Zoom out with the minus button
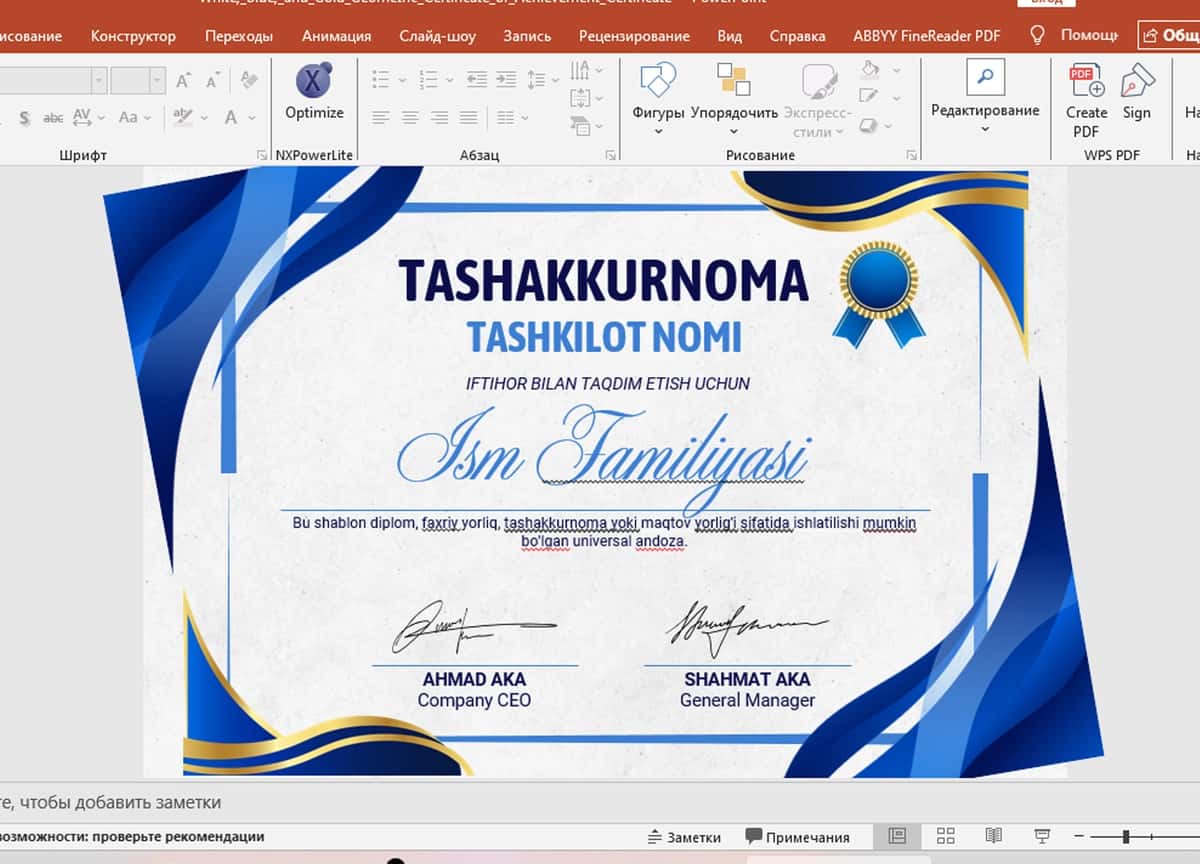Viewport: 1200px width, 864px height. (x=1077, y=836)
